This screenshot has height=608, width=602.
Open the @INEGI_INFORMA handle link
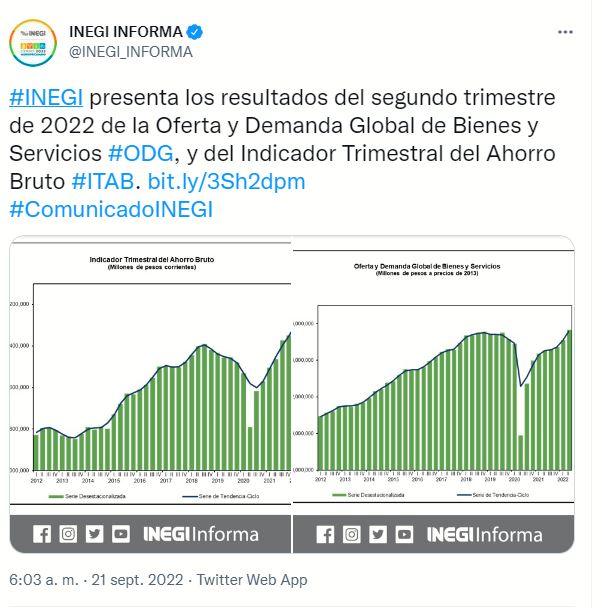click(130, 52)
